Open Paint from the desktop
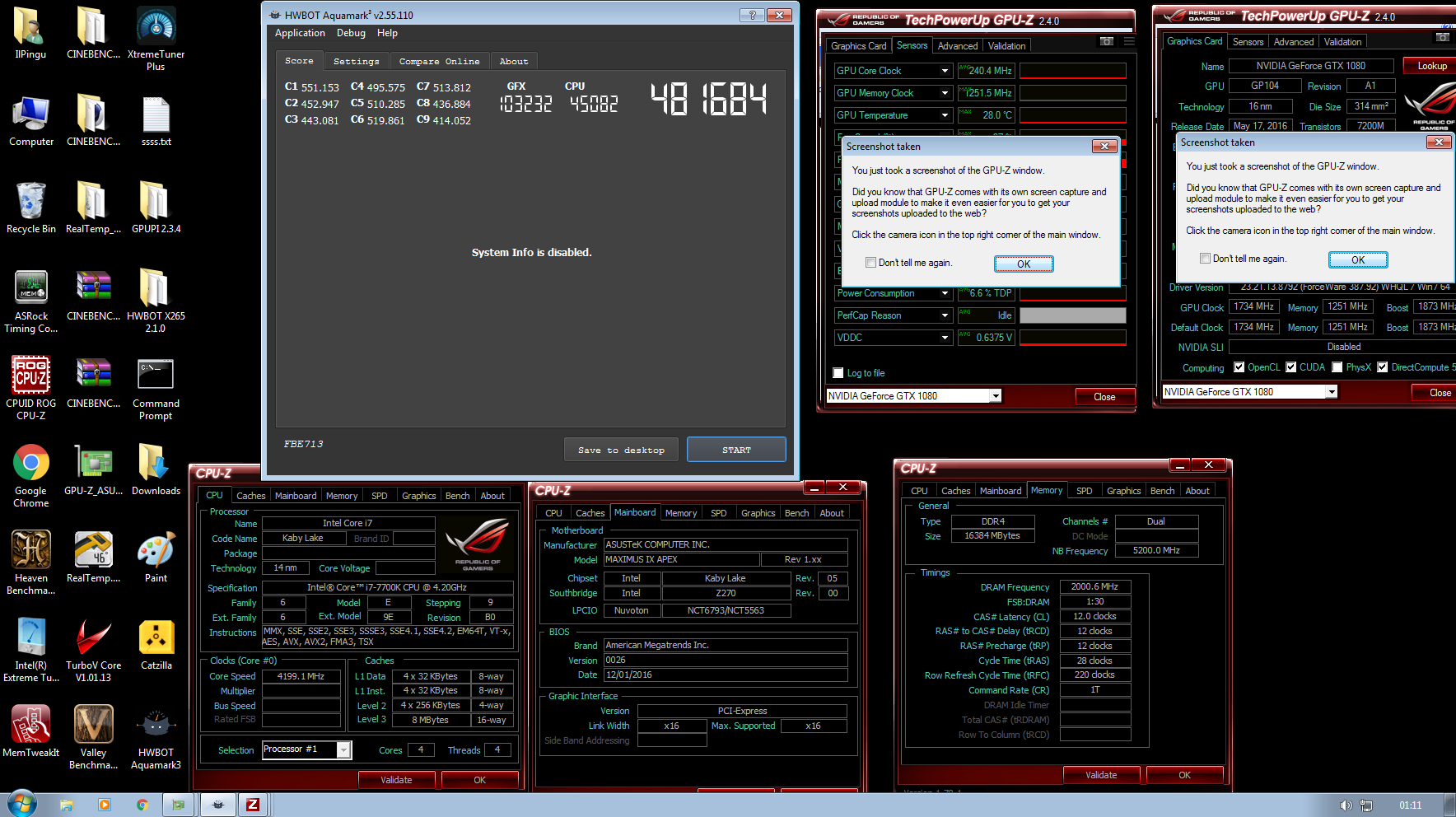The height and width of the screenshot is (817, 1456). pyautogui.click(x=156, y=558)
